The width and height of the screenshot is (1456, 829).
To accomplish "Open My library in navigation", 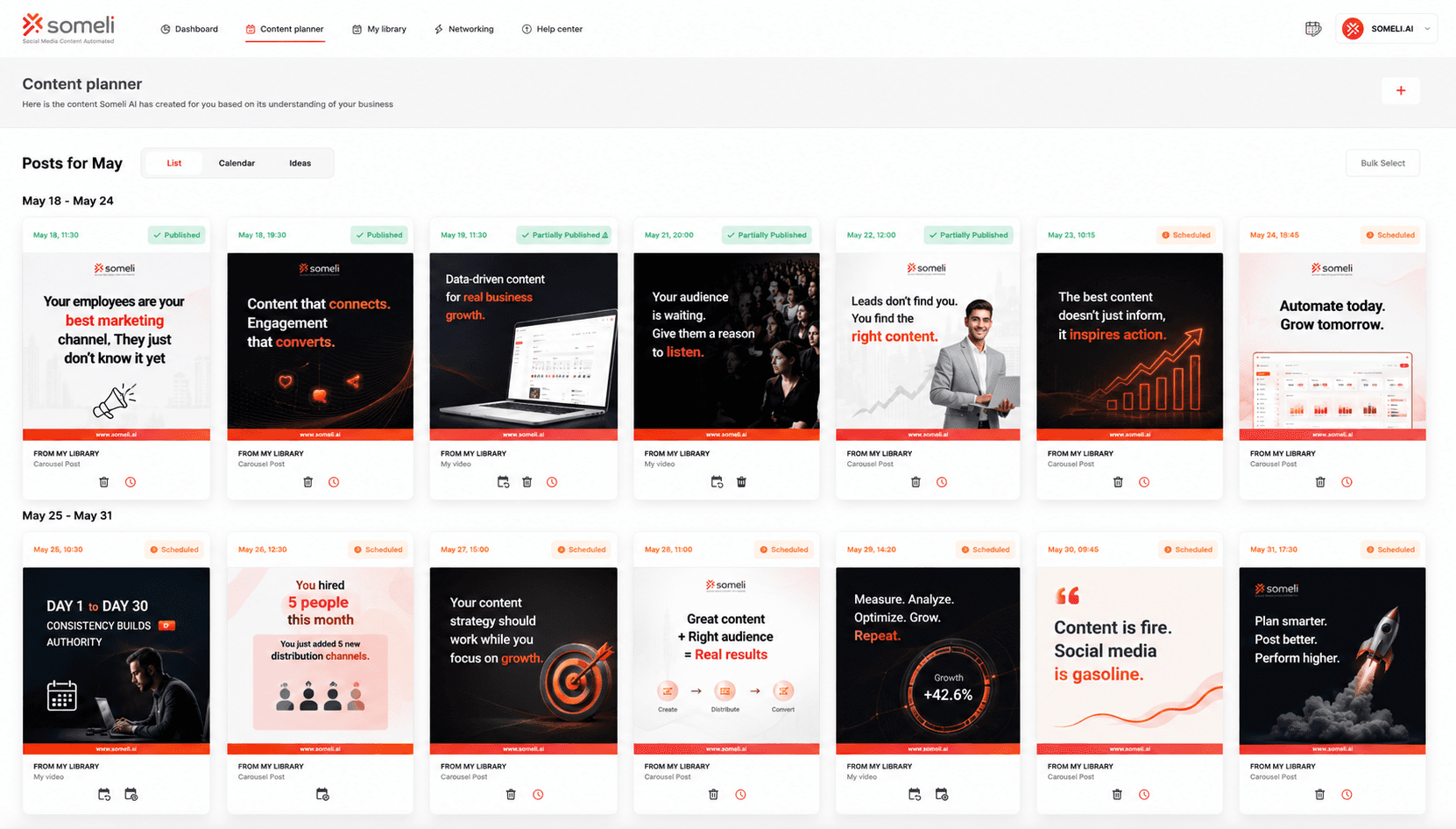I will point(379,29).
